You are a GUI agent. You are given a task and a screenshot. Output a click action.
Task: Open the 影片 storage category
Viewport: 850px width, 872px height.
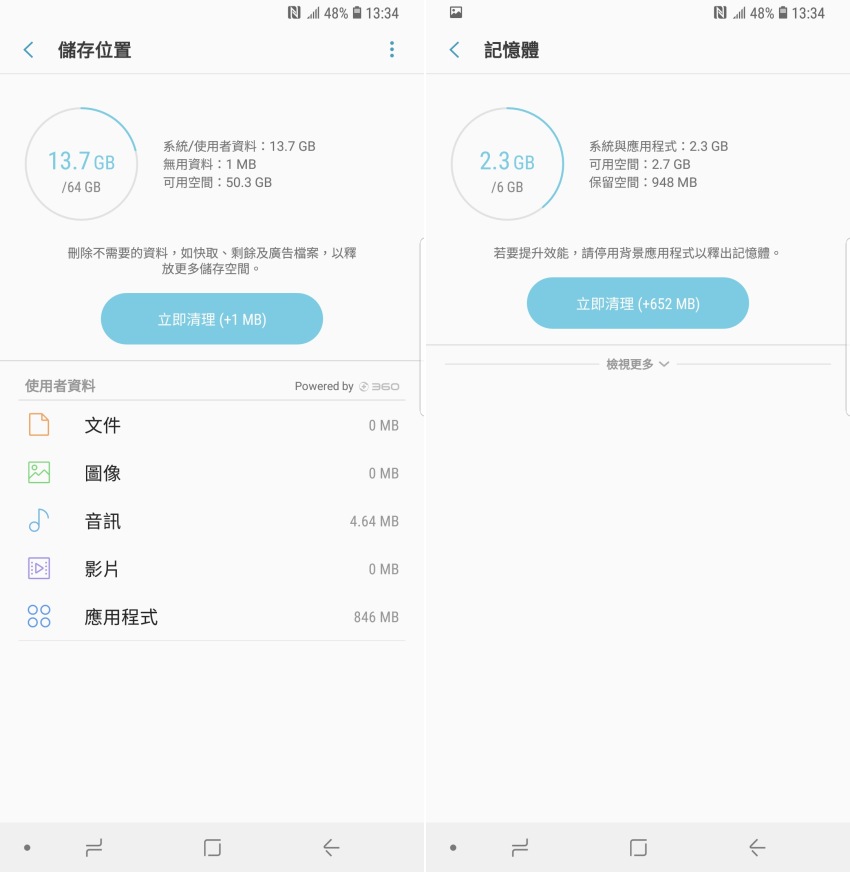(212, 568)
